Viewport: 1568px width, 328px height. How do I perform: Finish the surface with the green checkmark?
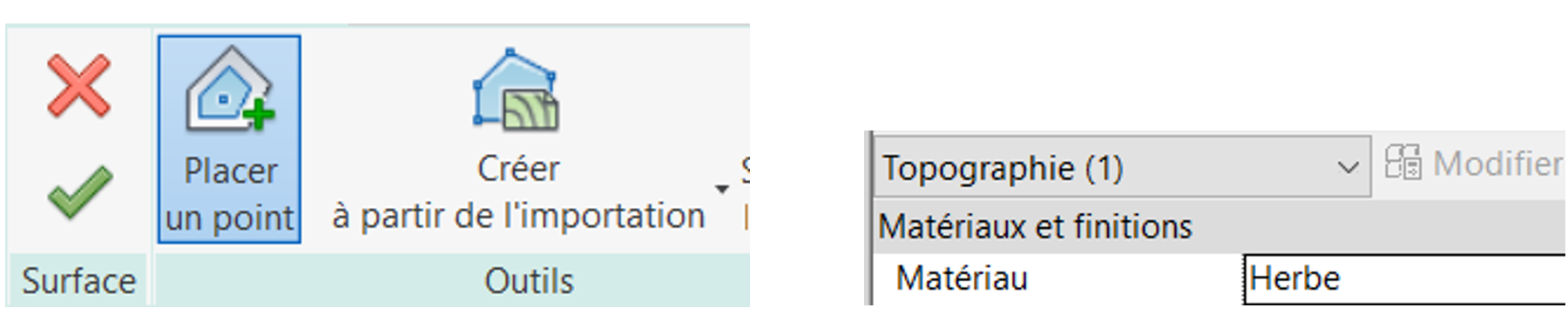click(x=79, y=192)
